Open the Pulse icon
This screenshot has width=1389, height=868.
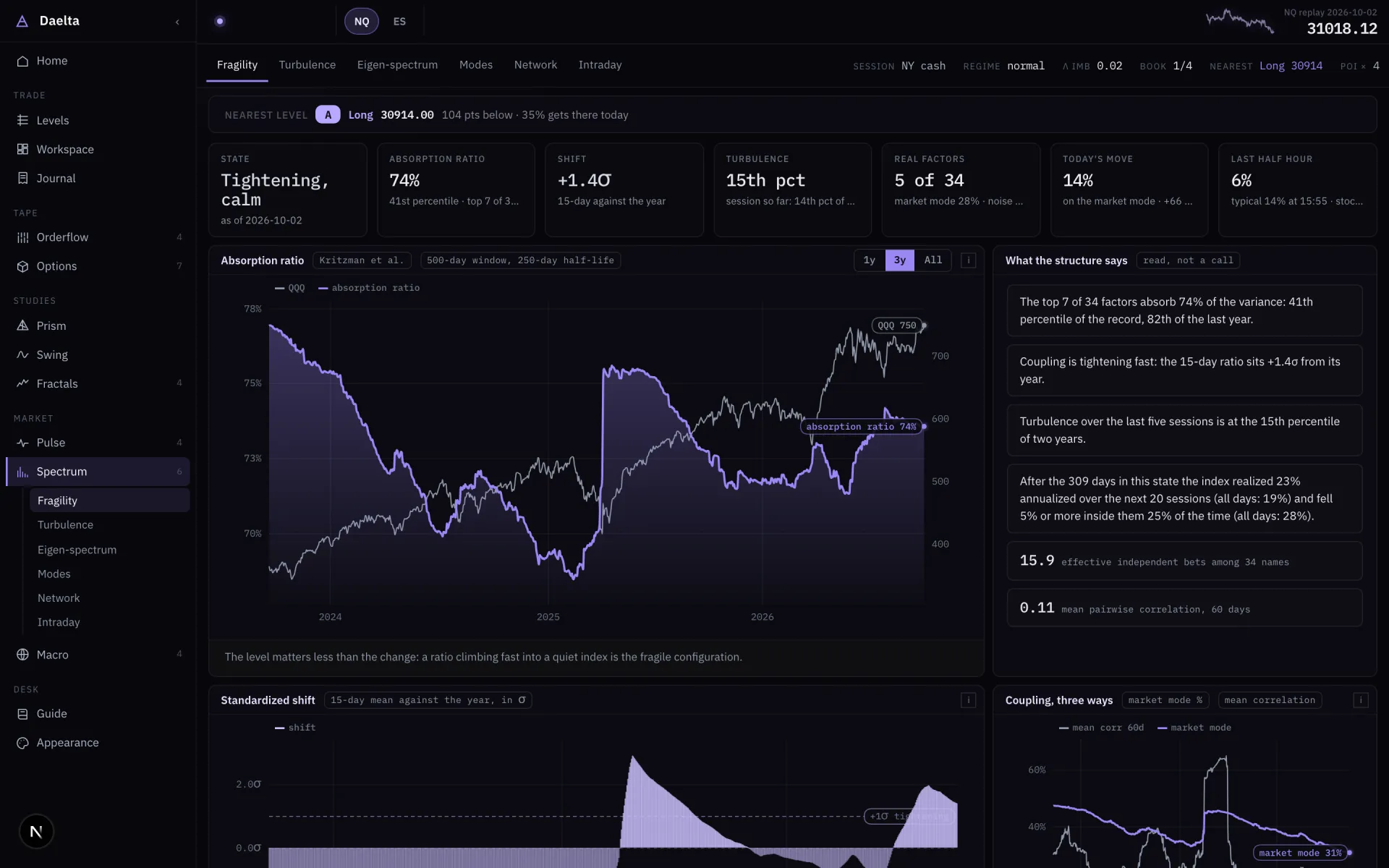(22, 443)
